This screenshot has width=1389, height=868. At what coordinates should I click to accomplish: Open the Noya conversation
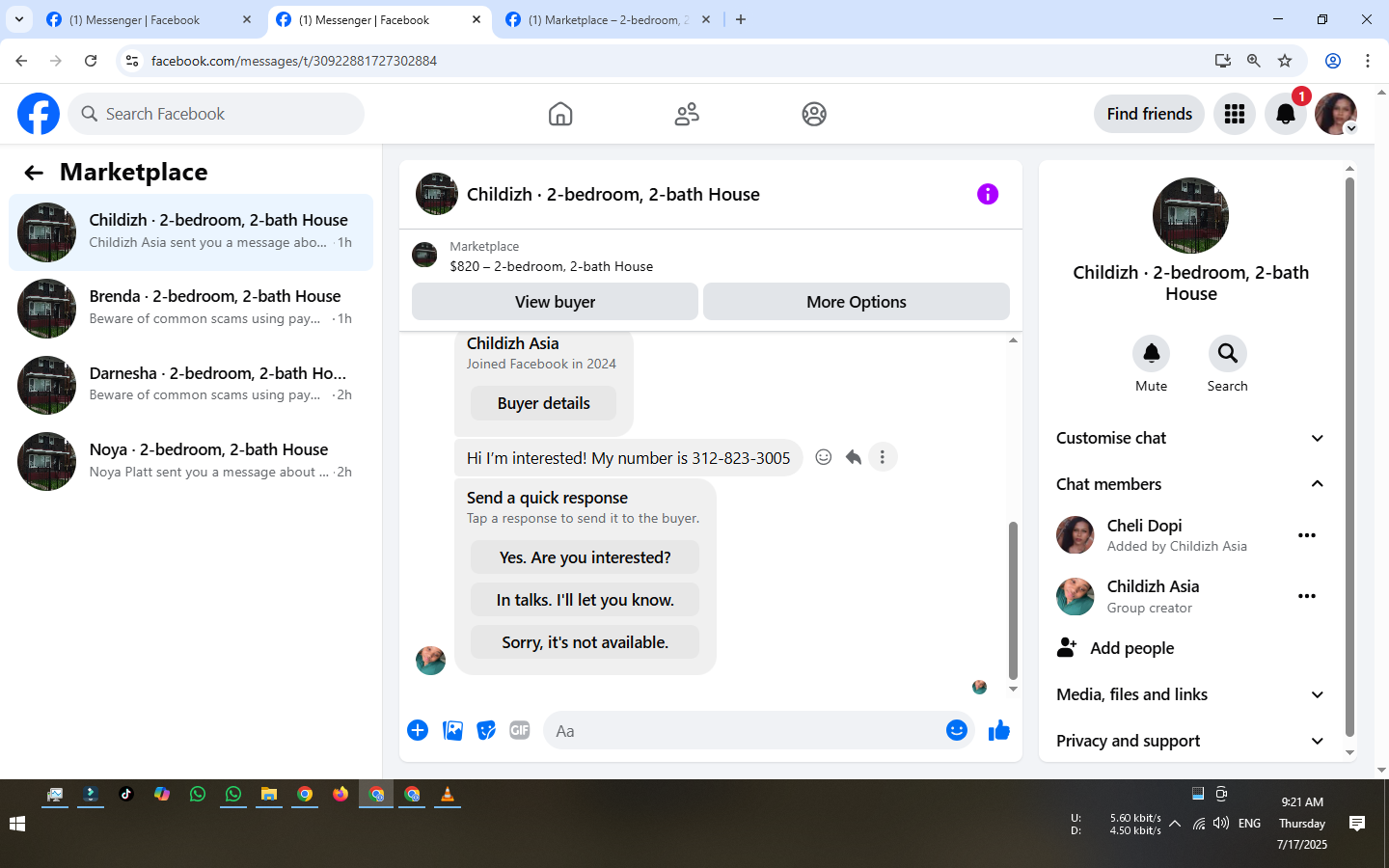pos(191,461)
